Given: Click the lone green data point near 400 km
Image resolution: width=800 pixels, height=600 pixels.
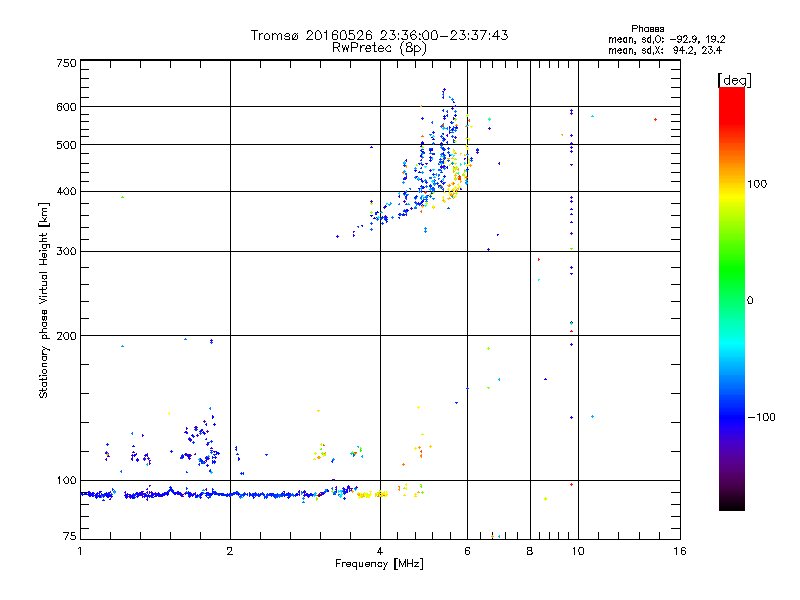Looking at the screenshot, I should tap(122, 197).
